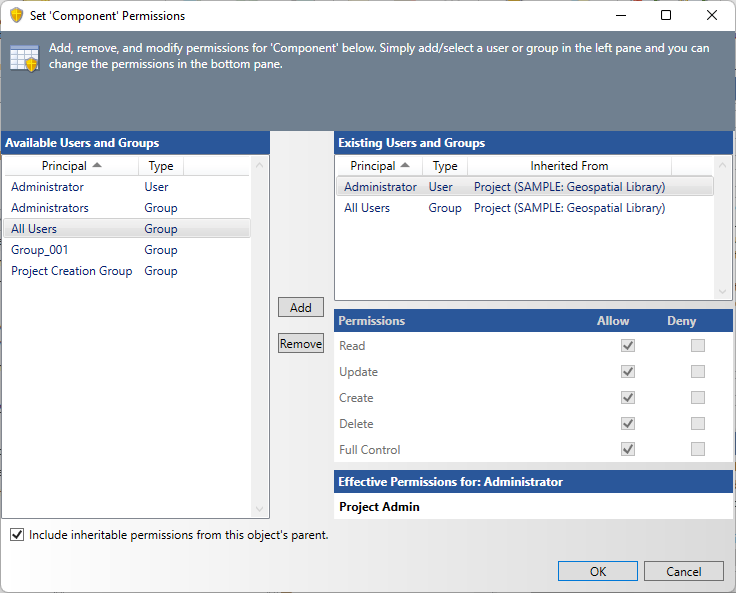The height and width of the screenshot is (593, 736).
Task: Tick the Deny checkbox for Full Control
Action: tap(698, 450)
